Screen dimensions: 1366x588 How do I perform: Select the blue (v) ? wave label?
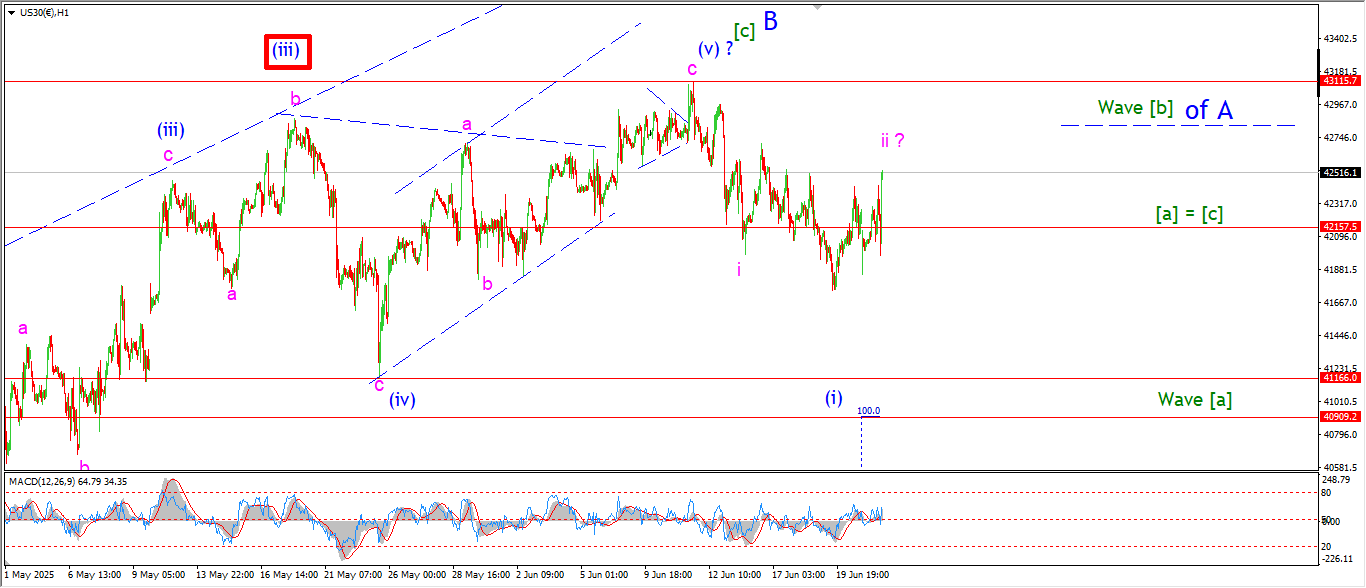716,49
